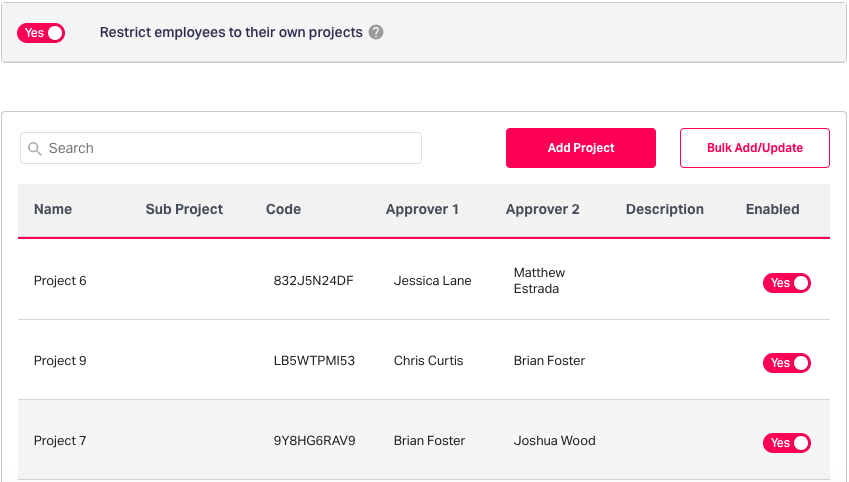Image resolution: width=849 pixels, height=482 pixels.
Task: Click the Code column header
Action: 283,210
